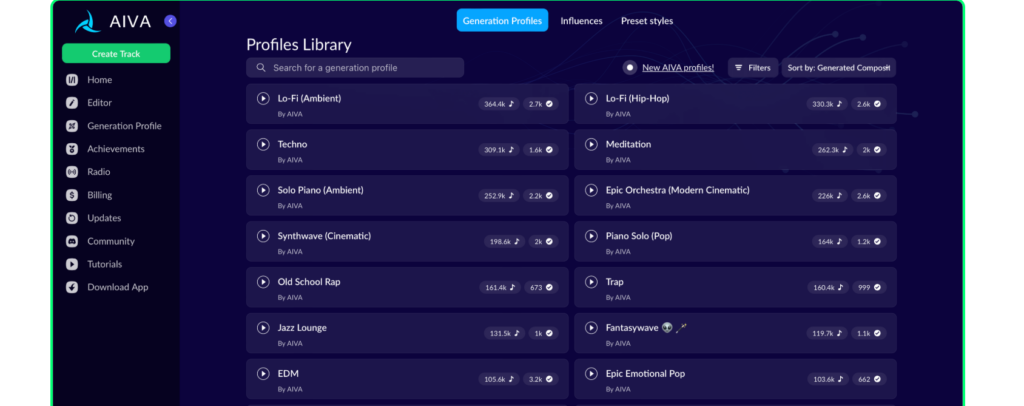
Task: Click the Billing dollar icon
Action: [72, 195]
